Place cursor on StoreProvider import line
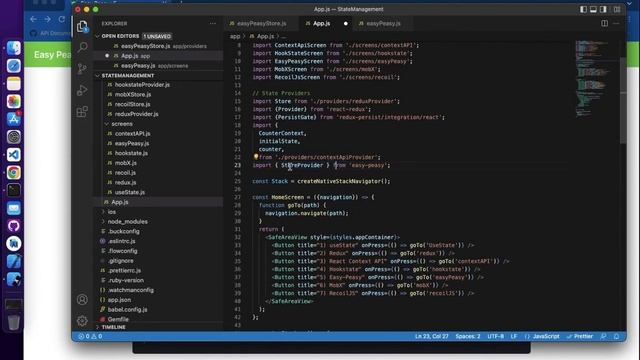This screenshot has height=360, width=640. click(321, 165)
